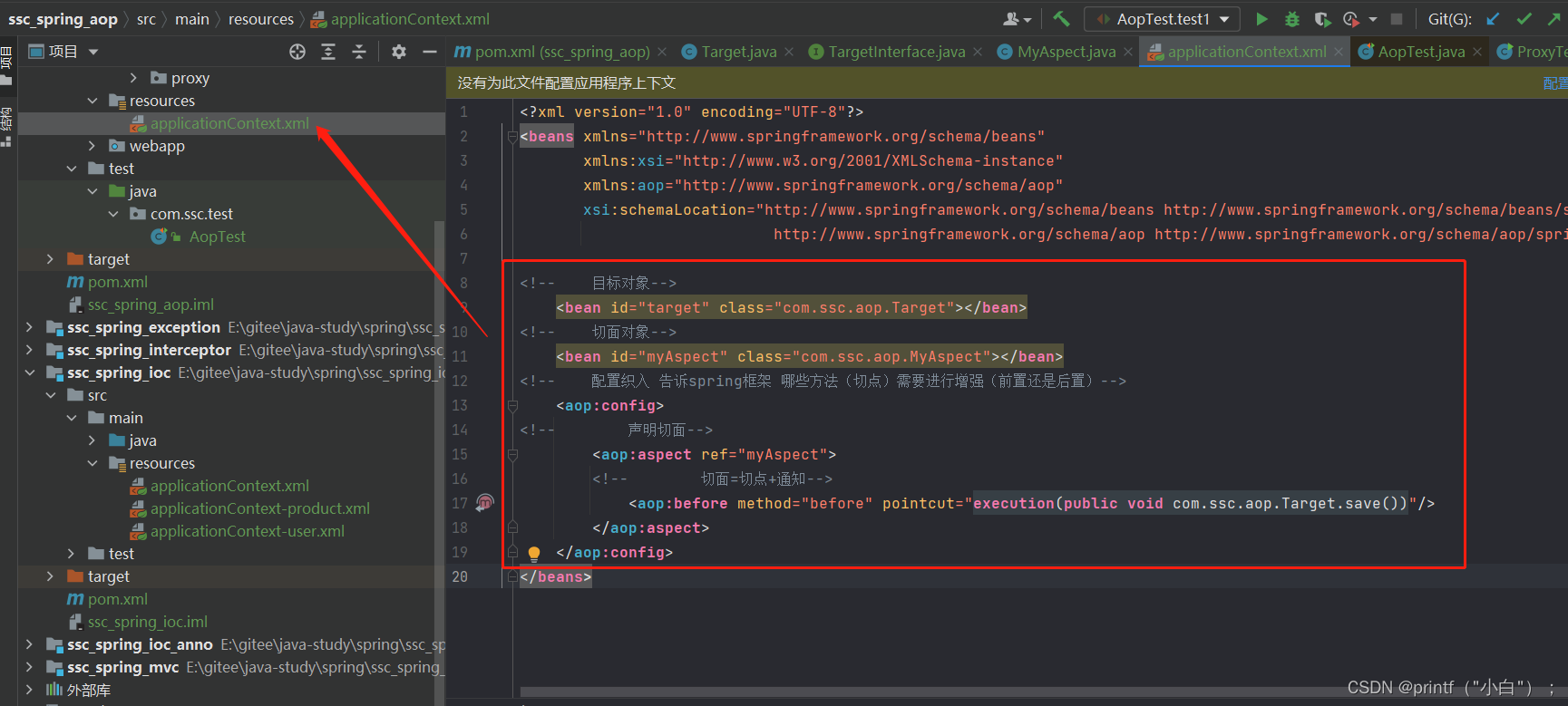This screenshot has height=706, width=1568.
Task: Select ssc_spring_aop.iml file
Action: coord(151,305)
